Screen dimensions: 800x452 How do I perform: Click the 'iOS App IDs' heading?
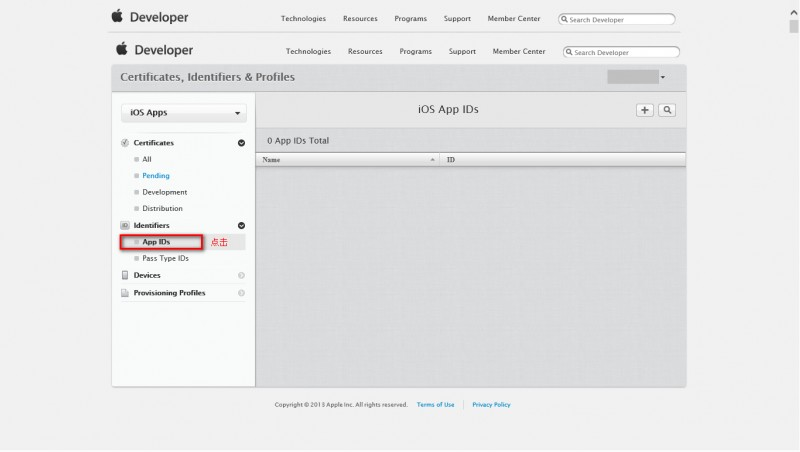click(448, 110)
